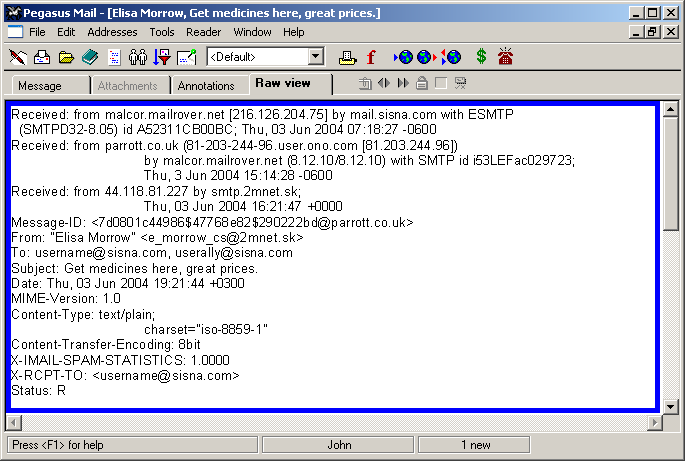Switch to the Annotations tab
Viewport: 685px width, 461px height.
(x=206, y=86)
